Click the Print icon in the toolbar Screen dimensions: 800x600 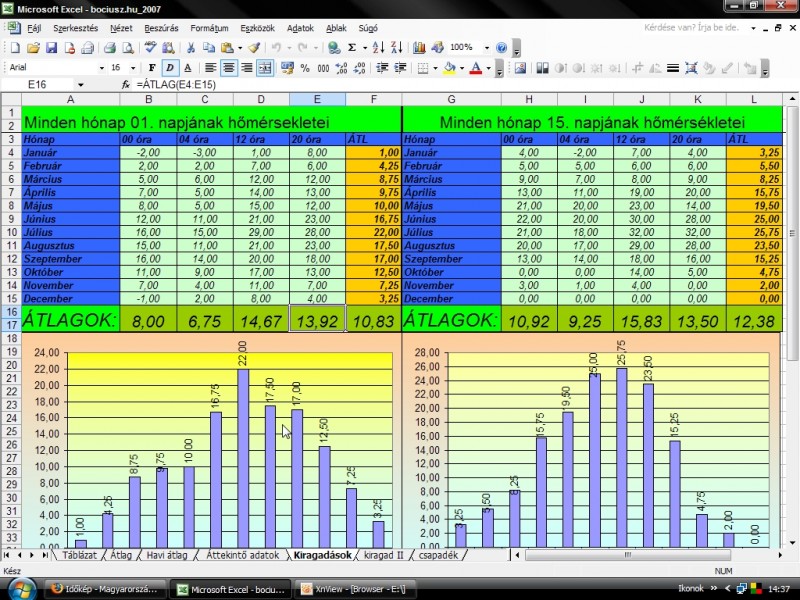(x=109, y=48)
